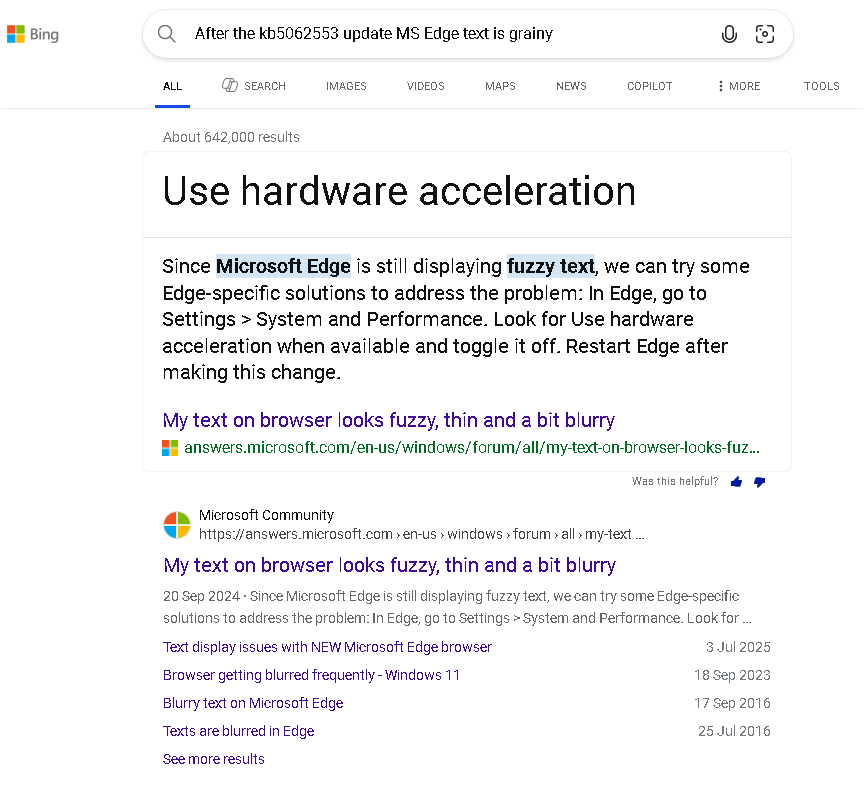
Task: Click the Microsoft Community favicon
Action: (177, 524)
